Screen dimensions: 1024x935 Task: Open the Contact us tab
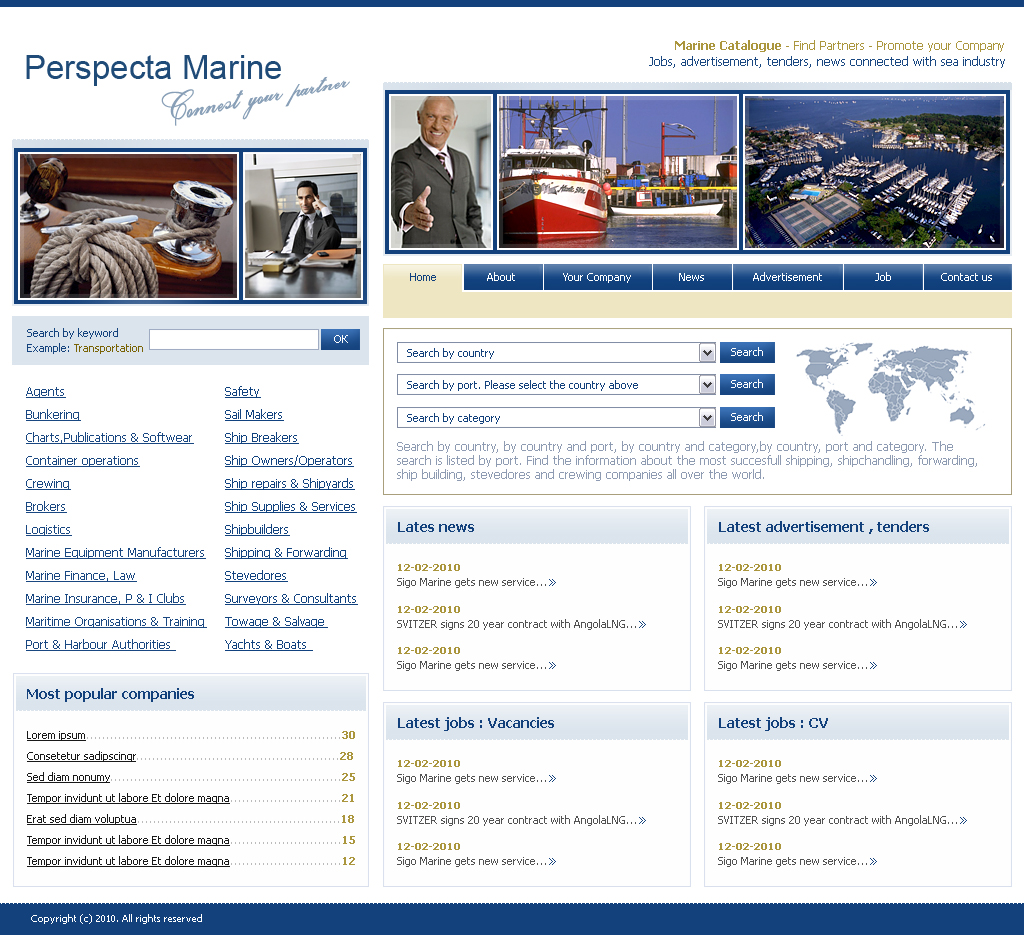click(967, 277)
